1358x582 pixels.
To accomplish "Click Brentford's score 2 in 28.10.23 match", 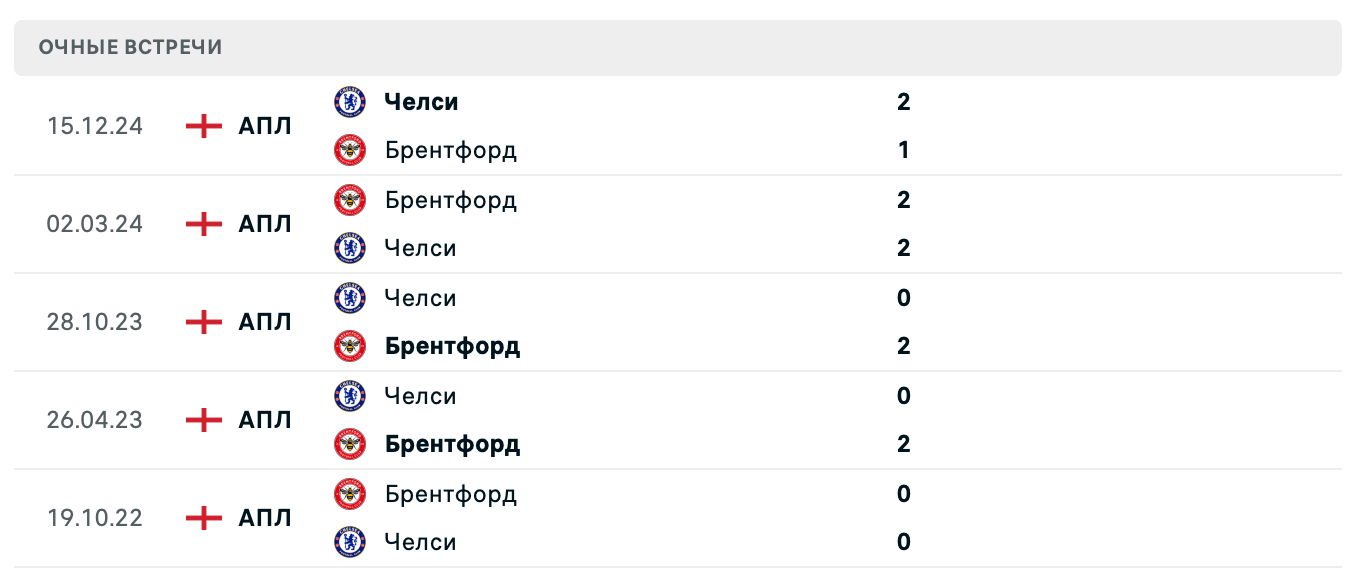I will click(x=904, y=347).
